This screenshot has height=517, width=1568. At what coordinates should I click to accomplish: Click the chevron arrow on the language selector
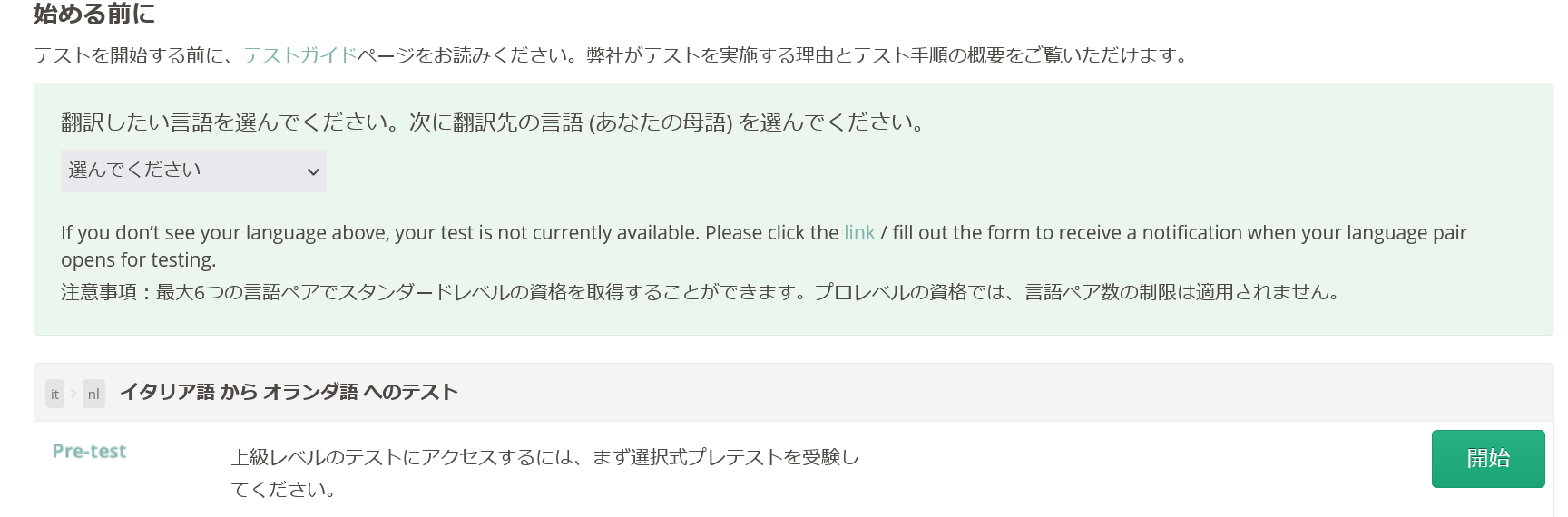tap(313, 172)
